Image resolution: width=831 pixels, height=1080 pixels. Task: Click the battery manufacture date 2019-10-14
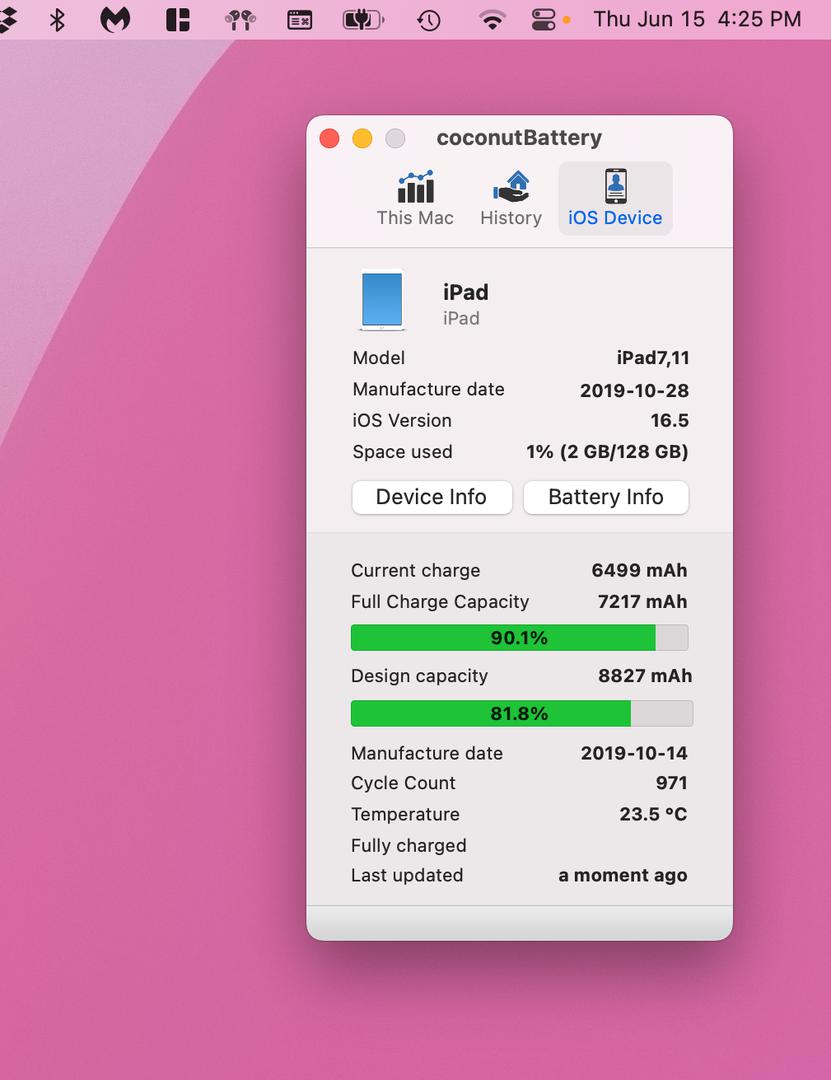[634, 753]
